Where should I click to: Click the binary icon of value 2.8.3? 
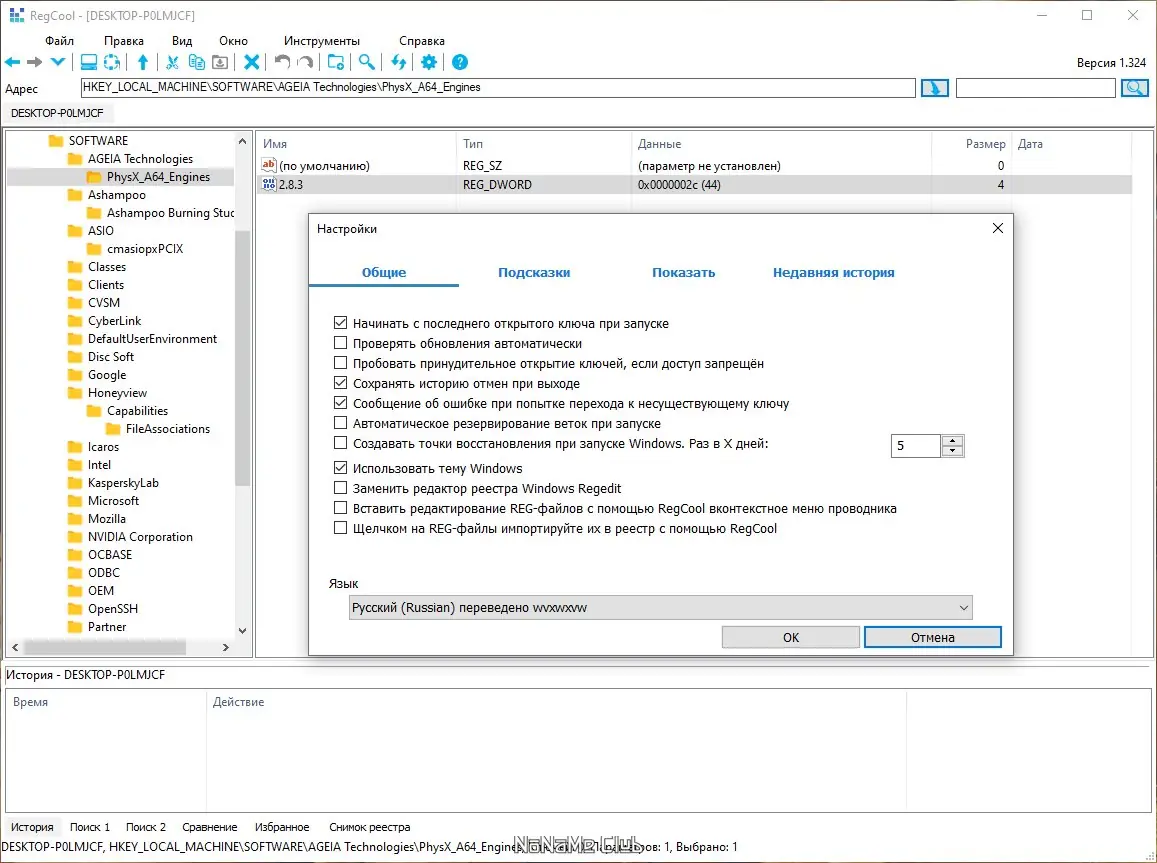coord(269,184)
